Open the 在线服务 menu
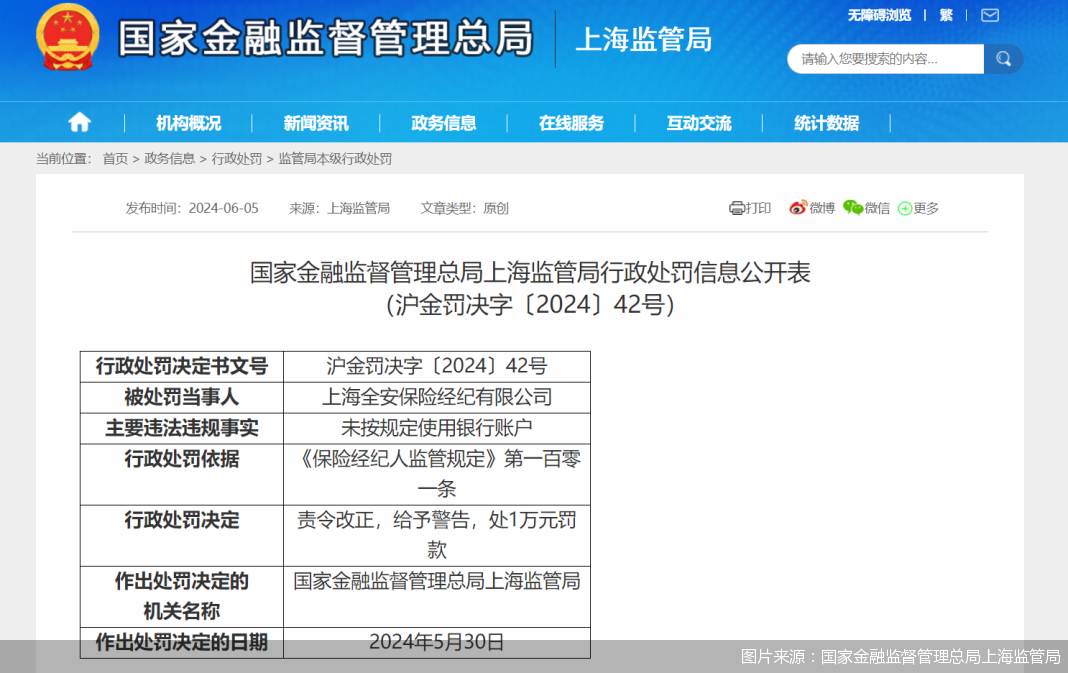 [571, 123]
